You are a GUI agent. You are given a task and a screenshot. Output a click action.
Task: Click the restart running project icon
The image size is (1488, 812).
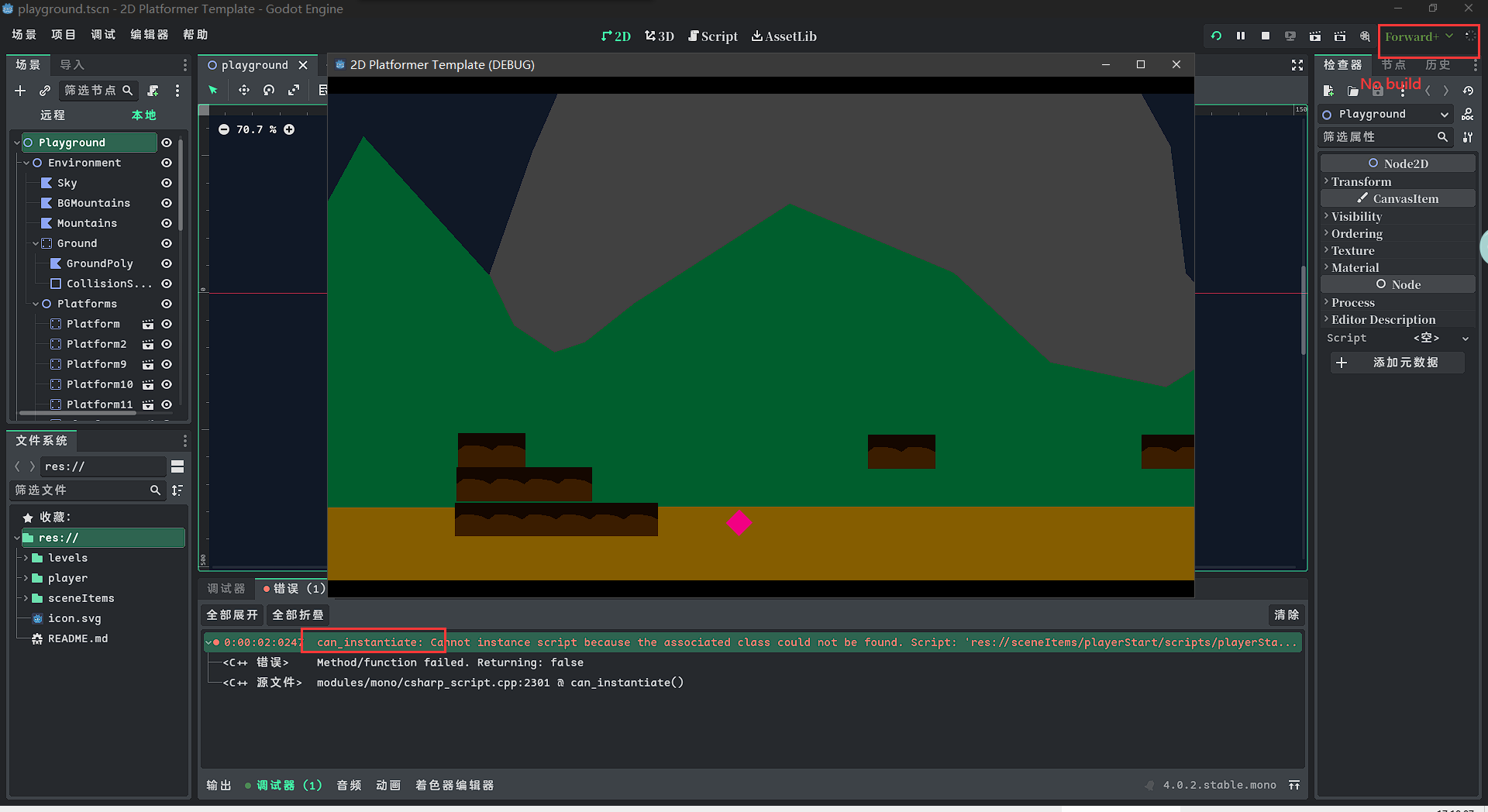point(1216,36)
